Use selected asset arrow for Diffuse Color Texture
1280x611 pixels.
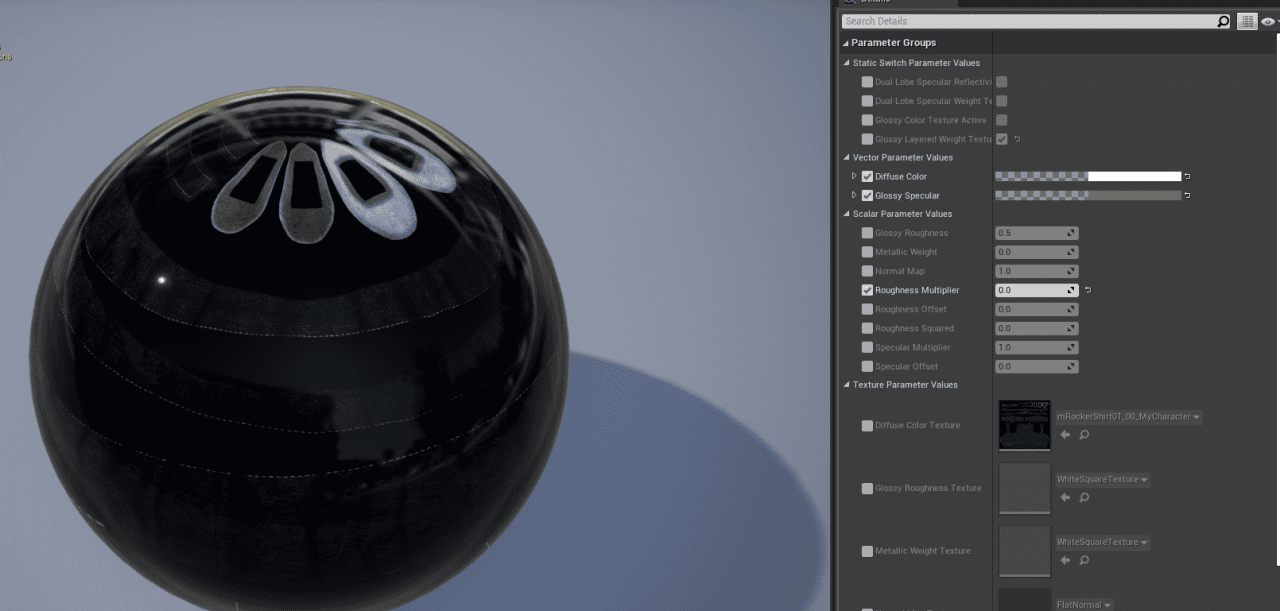point(1065,435)
